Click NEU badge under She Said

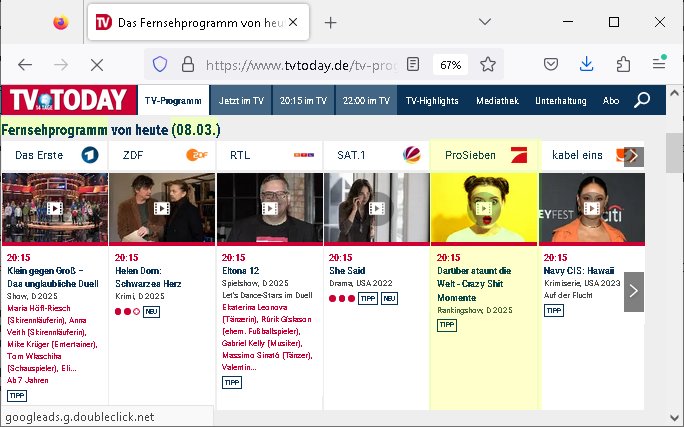(390, 298)
